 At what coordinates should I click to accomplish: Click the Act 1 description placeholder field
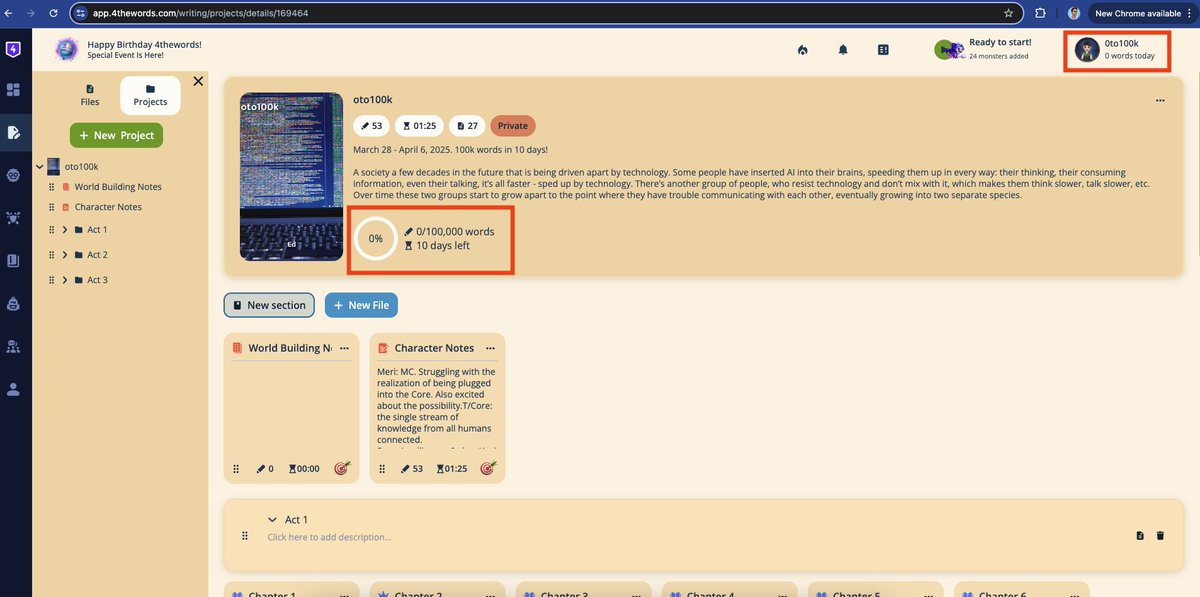pos(330,537)
